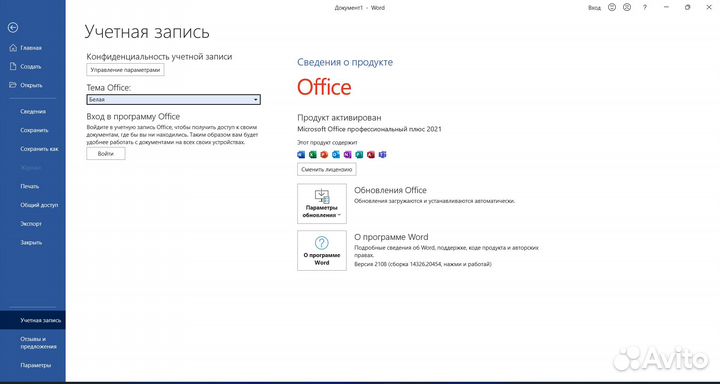The width and height of the screenshot is (720, 384).
Task: Click the Управление параметрами button
Action: click(x=125, y=70)
